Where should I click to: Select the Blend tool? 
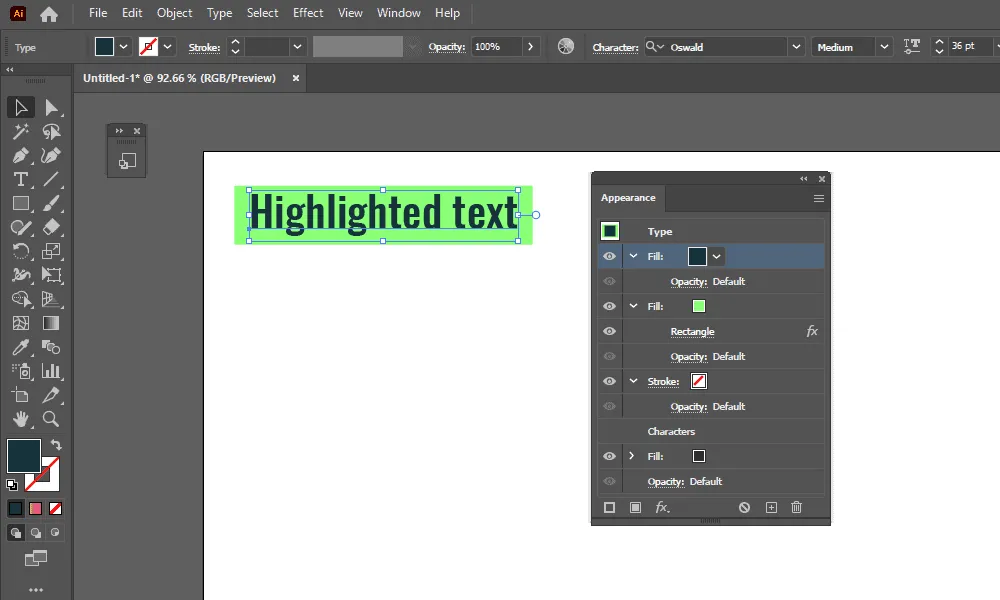pos(51,347)
